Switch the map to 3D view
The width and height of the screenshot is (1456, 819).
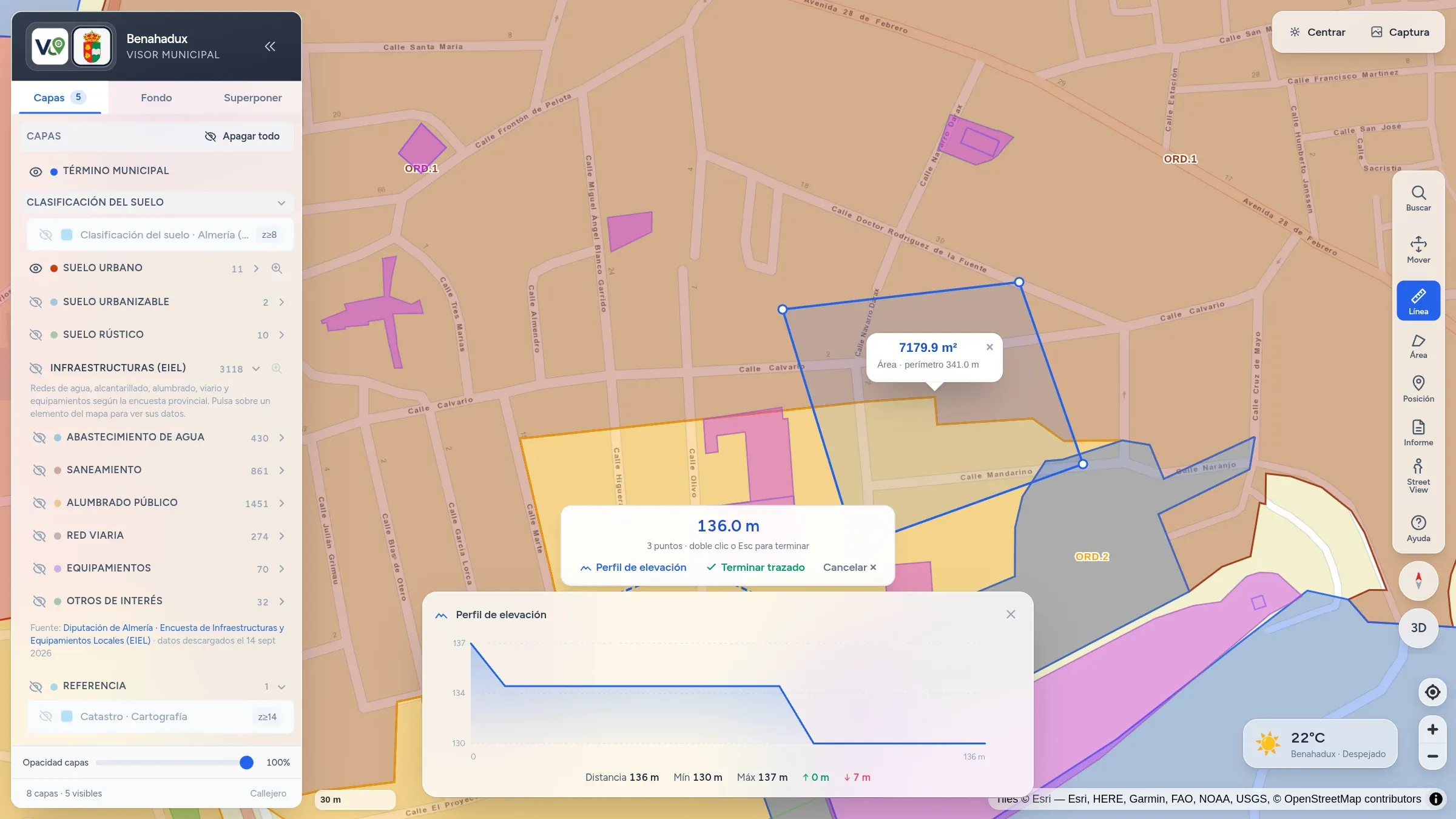pyautogui.click(x=1418, y=628)
